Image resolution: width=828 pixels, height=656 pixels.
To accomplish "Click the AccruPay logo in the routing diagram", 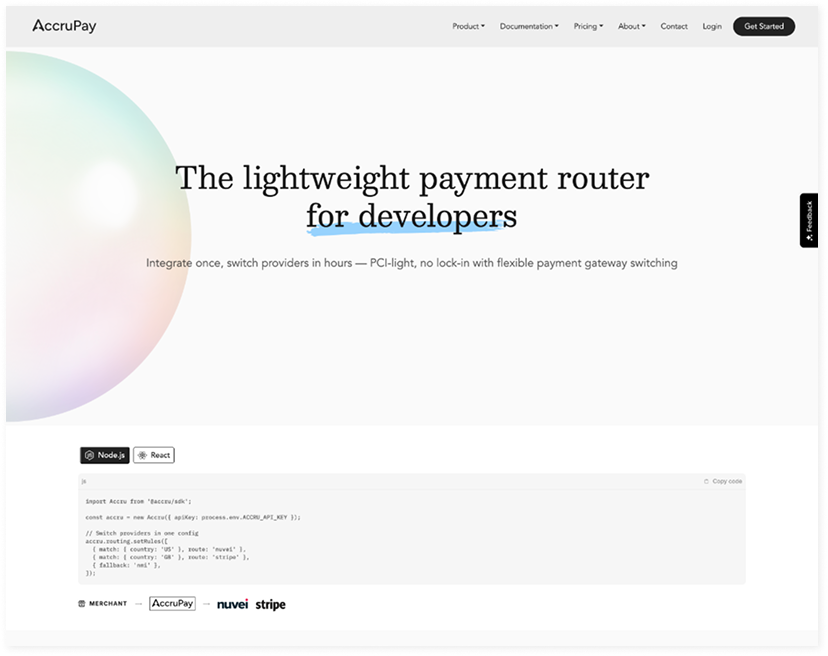I will click(x=170, y=603).
